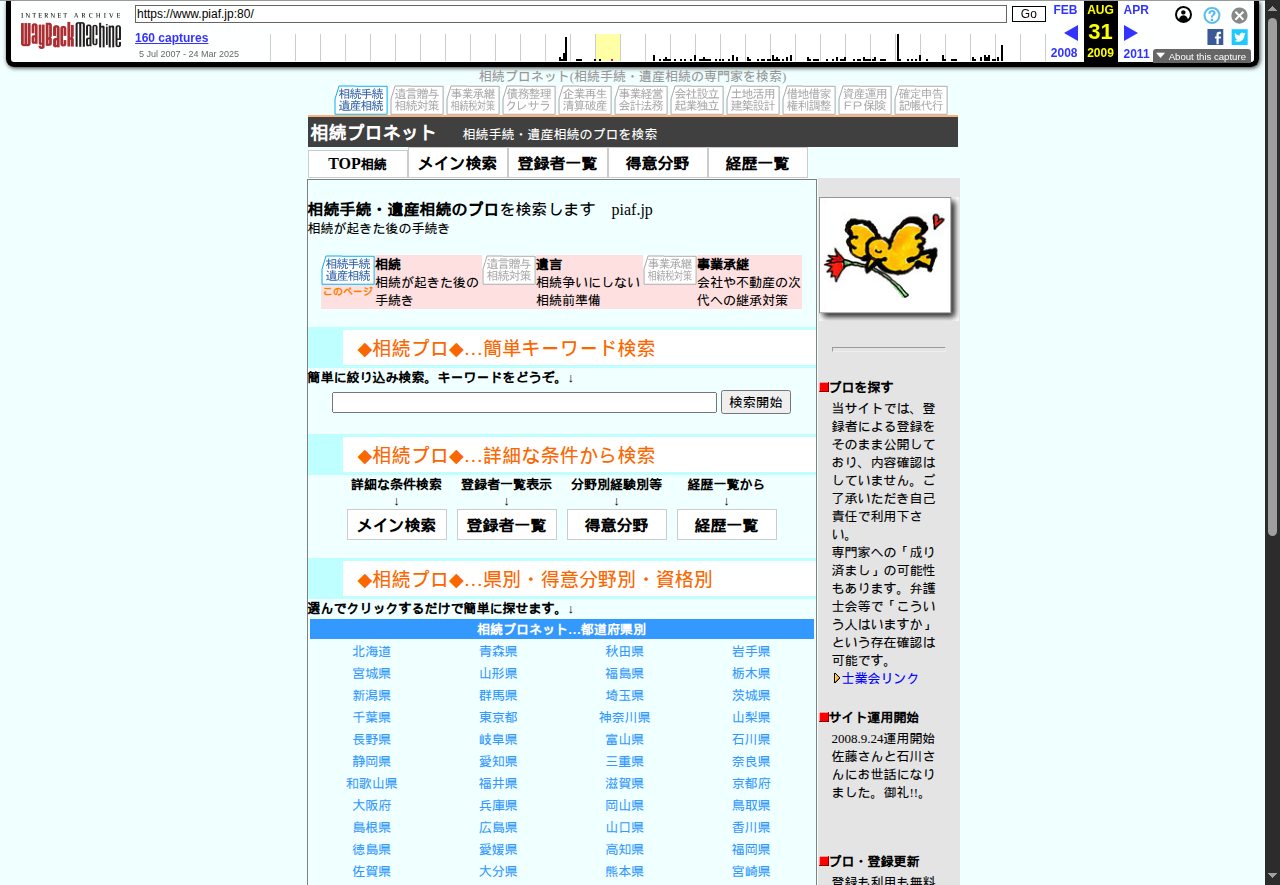
Task: Go to next capture arrow
Action: click(1131, 33)
